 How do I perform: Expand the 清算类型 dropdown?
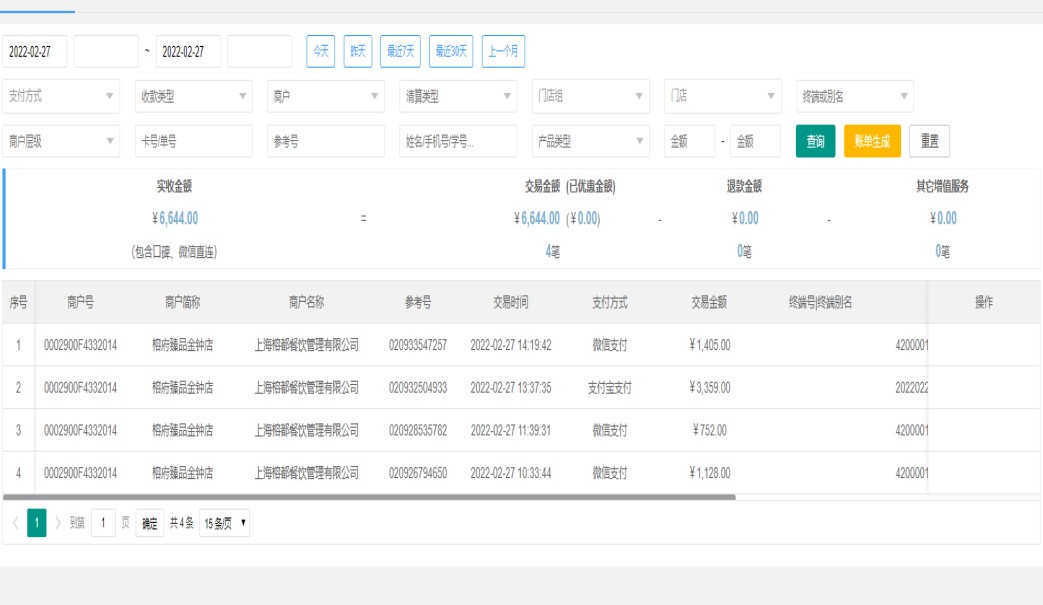point(458,96)
